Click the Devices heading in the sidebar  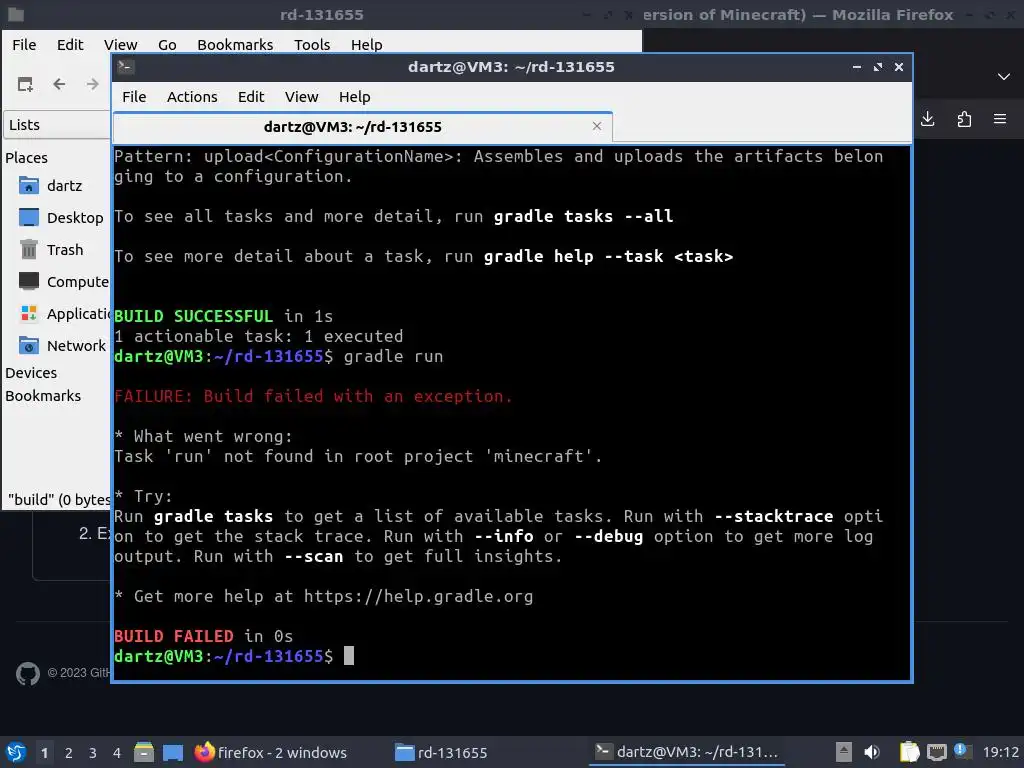(31, 373)
